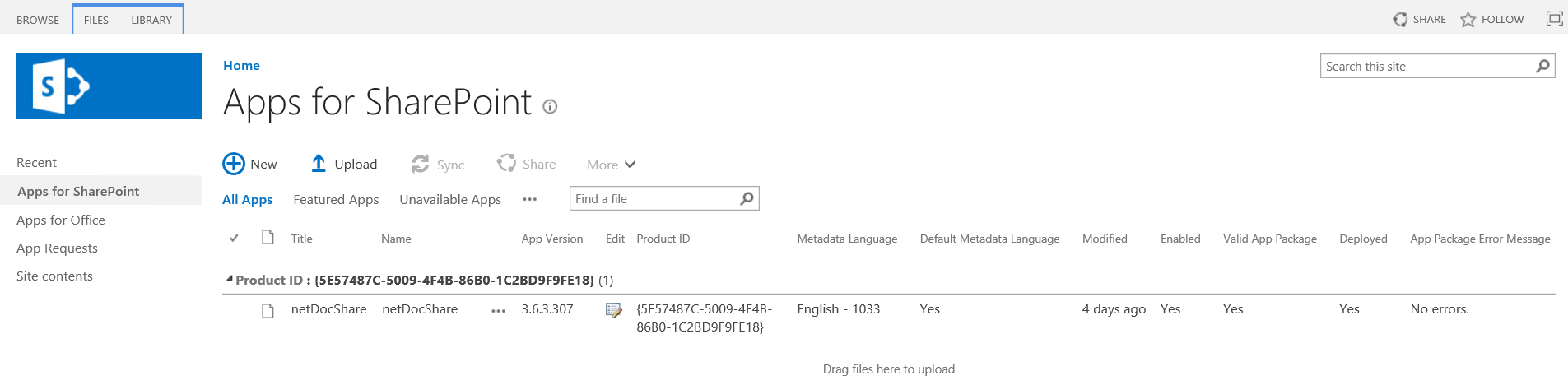
Task: Click the FOLLOW star icon
Action: [1468, 19]
